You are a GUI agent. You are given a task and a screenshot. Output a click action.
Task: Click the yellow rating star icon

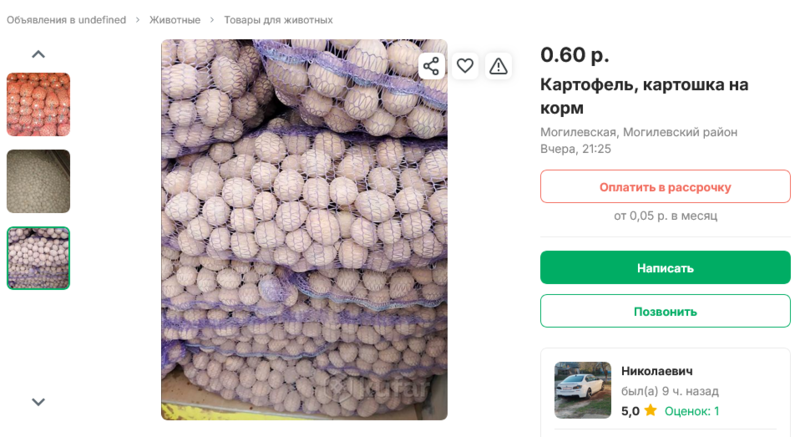pyautogui.click(x=650, y=411)
